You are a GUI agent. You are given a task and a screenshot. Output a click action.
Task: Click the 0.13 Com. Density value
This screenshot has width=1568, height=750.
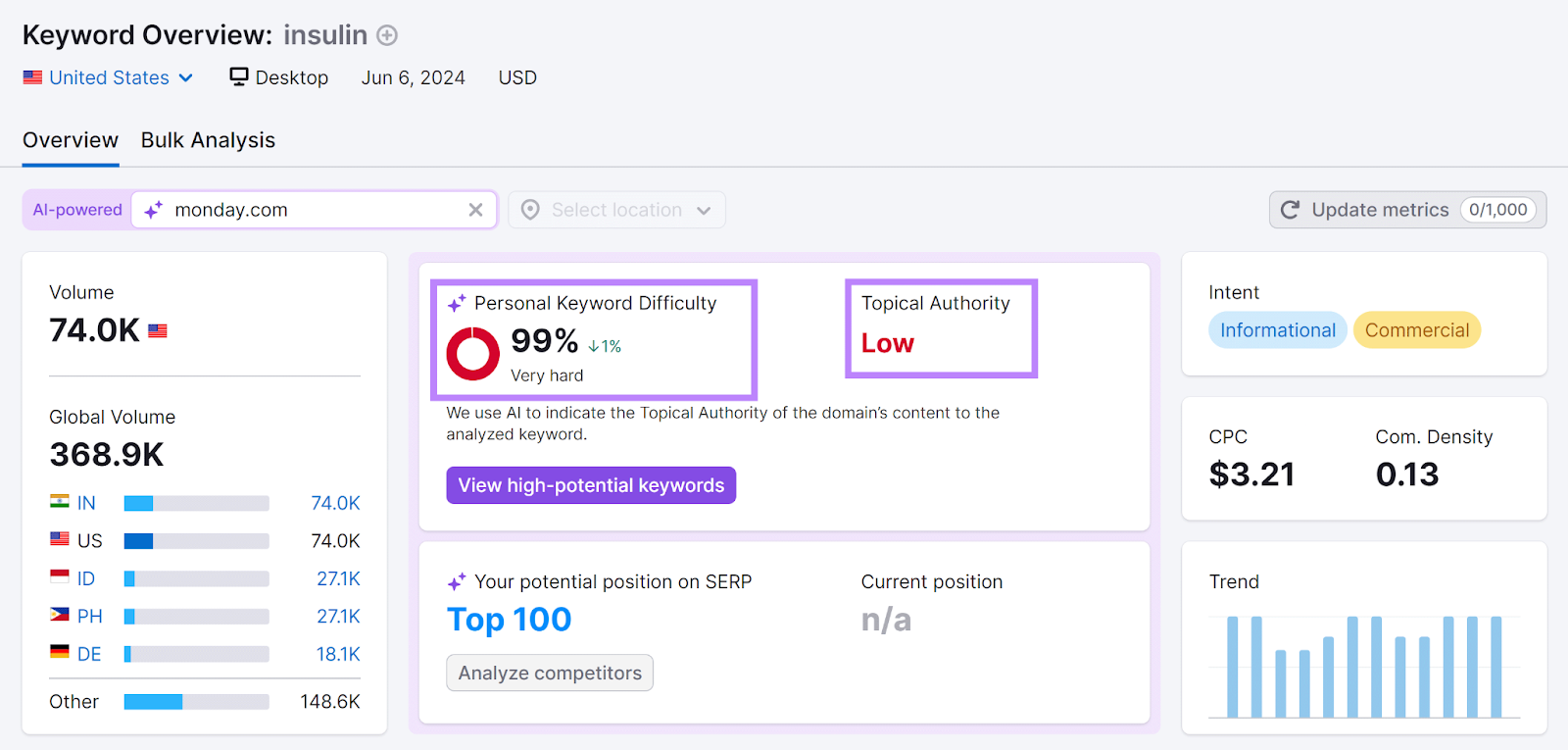coord(1407,475)
